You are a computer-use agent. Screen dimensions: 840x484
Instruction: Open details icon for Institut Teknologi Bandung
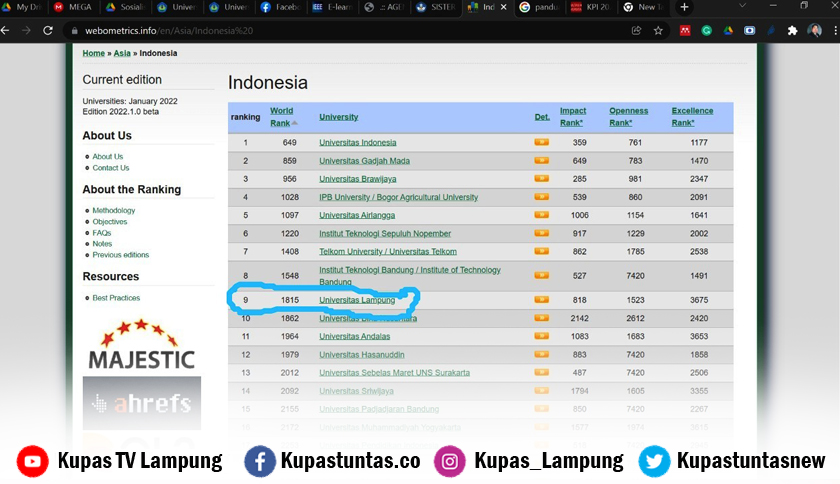[542, 275]
